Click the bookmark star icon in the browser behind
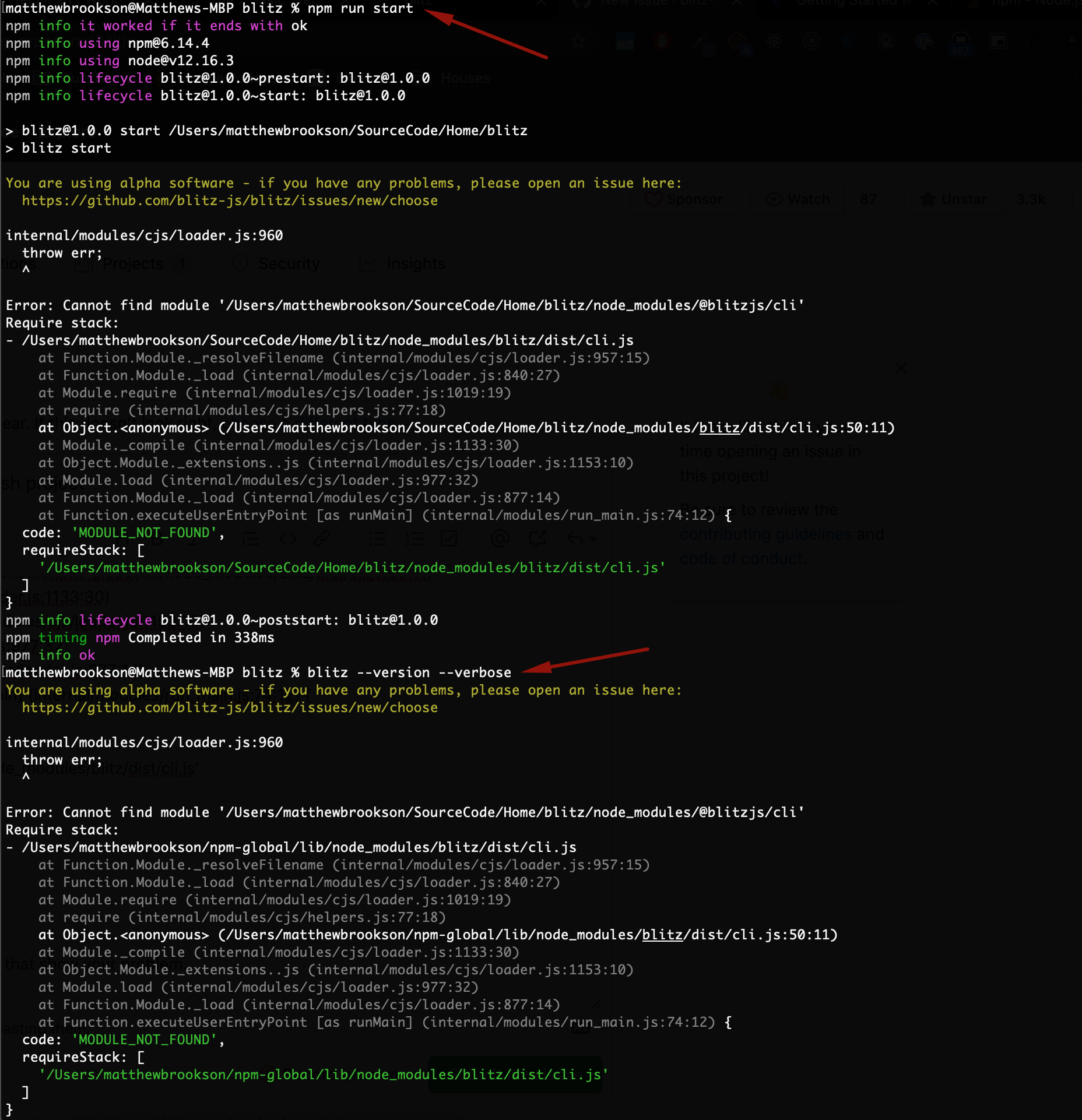The width and height of the screenshot is (1082, 1120). click(x=578, y=41)
